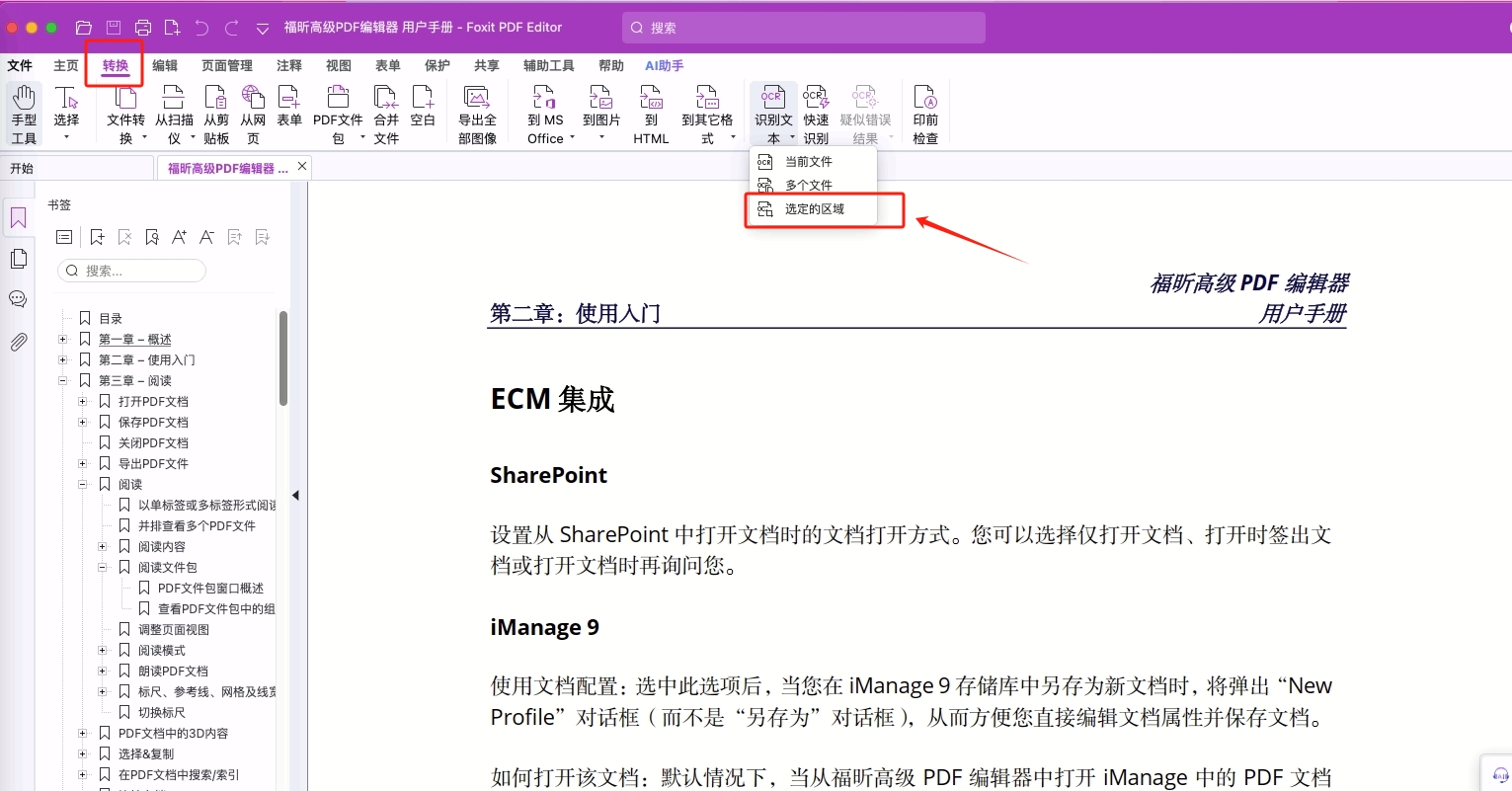Click the 选择 (Select) text tool
The image size is (1512, 791).
(x=66, y=113)
